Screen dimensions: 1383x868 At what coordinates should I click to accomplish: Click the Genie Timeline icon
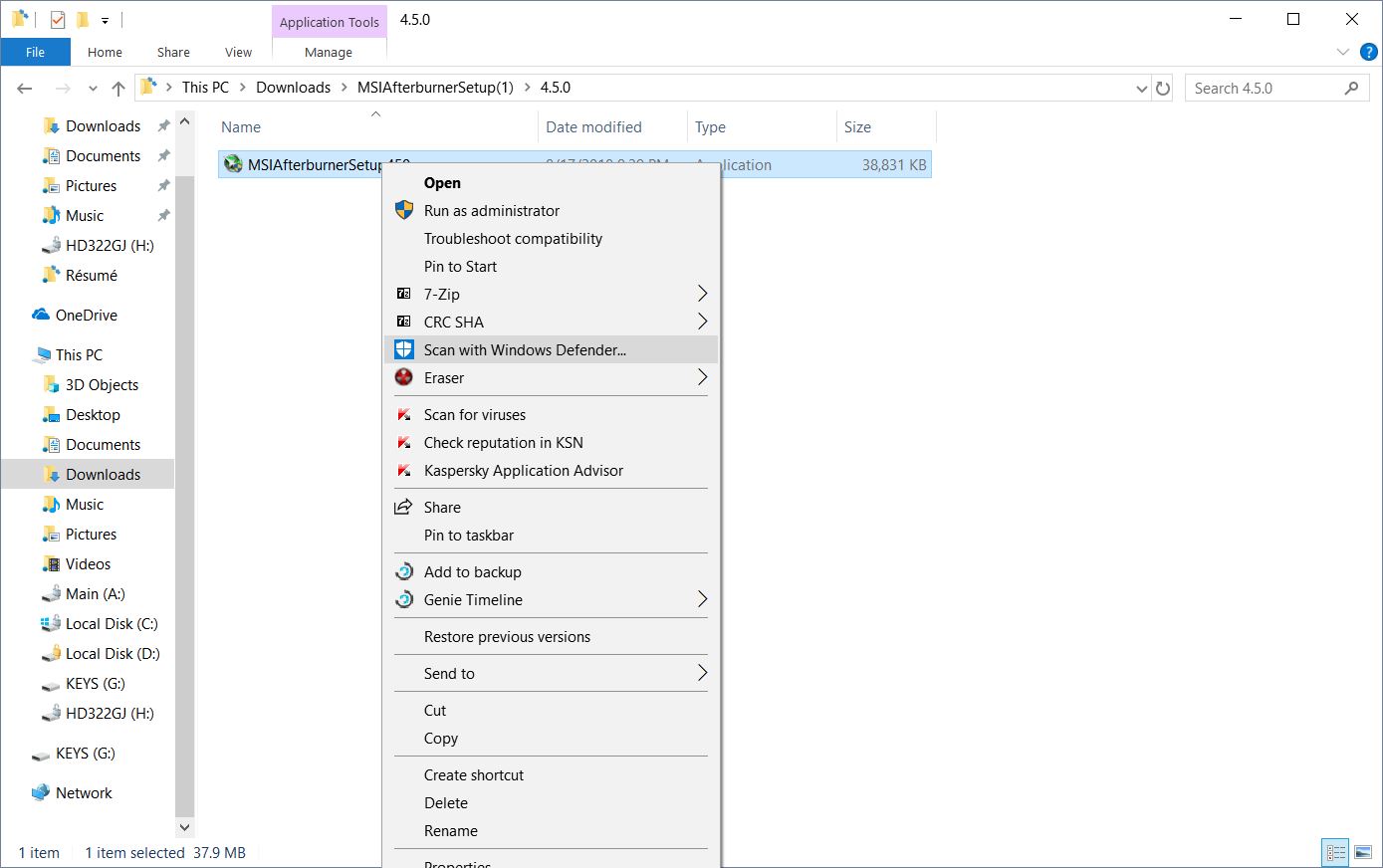click(404, 599)
